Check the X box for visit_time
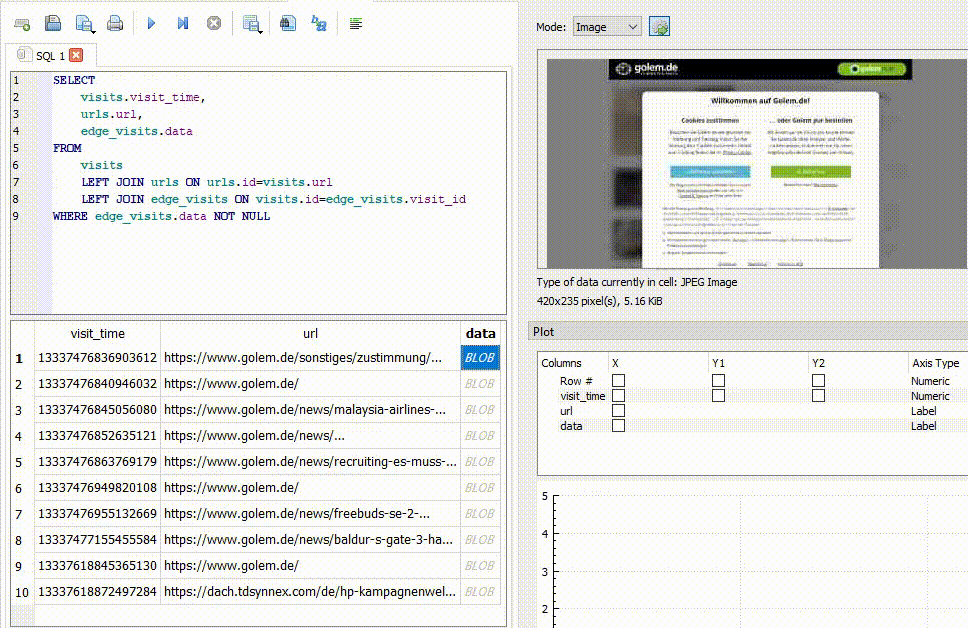 tap(618, 396)
